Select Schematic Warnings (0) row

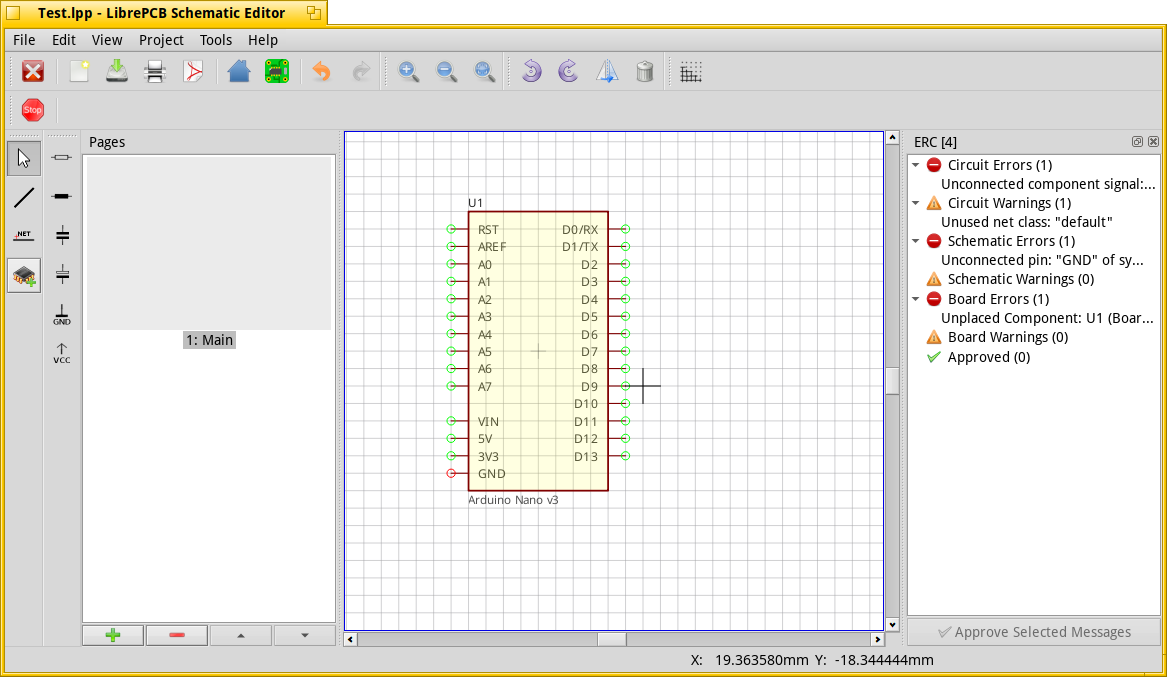[1020, 280]
